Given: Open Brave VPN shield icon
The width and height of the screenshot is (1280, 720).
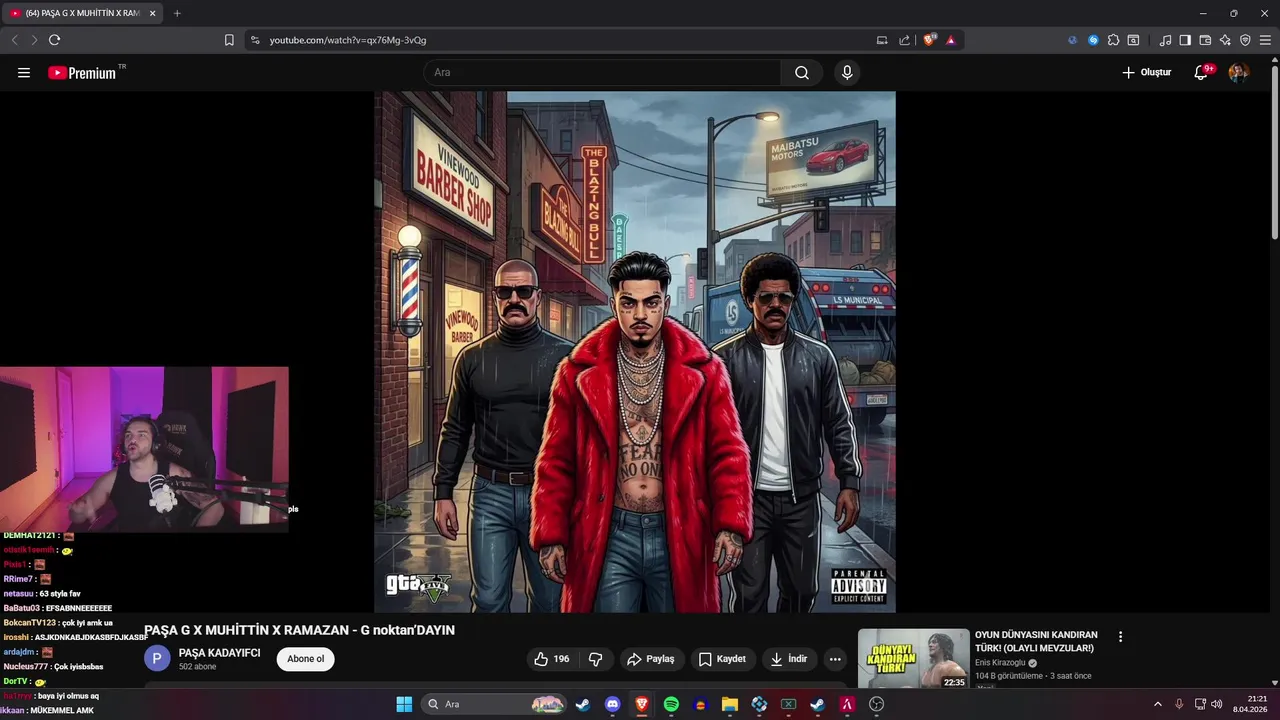Looking at the screenshot, I should point(1245,40).
